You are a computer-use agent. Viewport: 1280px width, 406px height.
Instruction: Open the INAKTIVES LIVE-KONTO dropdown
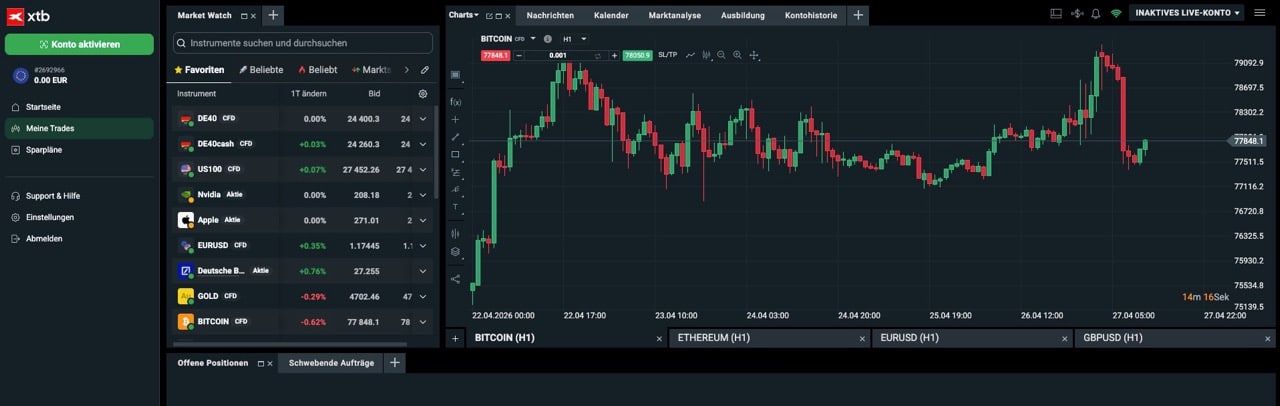click(1188, 13)
